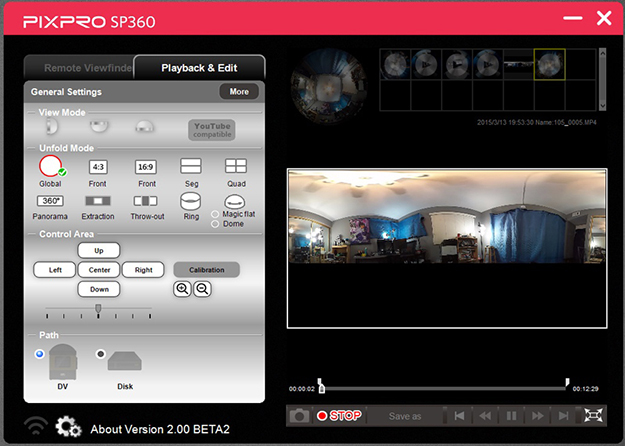Switch to 360° Panorama unfold mode
This screenshot has width=625, height=446.
pos(51,200)
